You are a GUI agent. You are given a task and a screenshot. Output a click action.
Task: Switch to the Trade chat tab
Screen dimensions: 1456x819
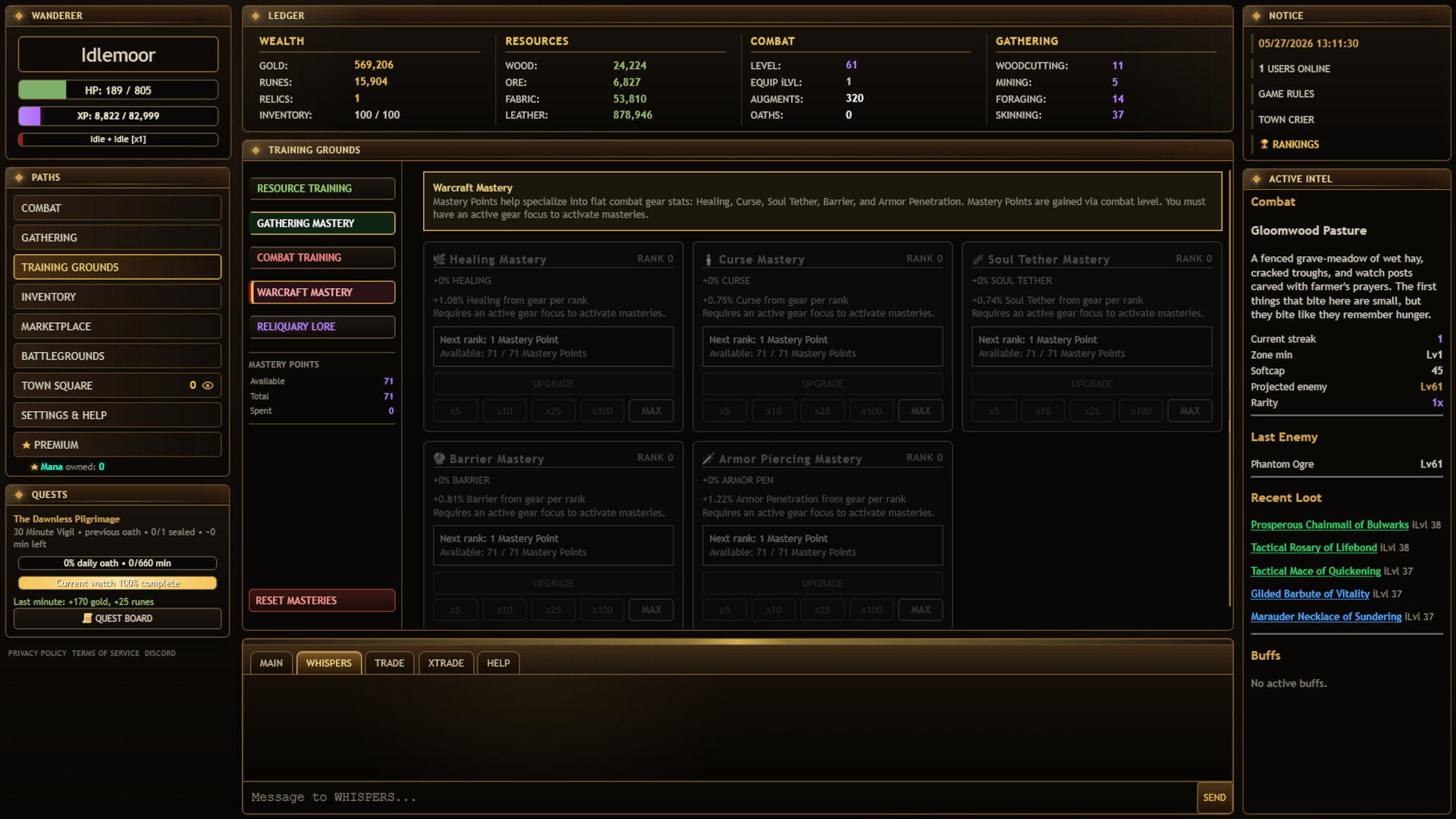[389, 663]
